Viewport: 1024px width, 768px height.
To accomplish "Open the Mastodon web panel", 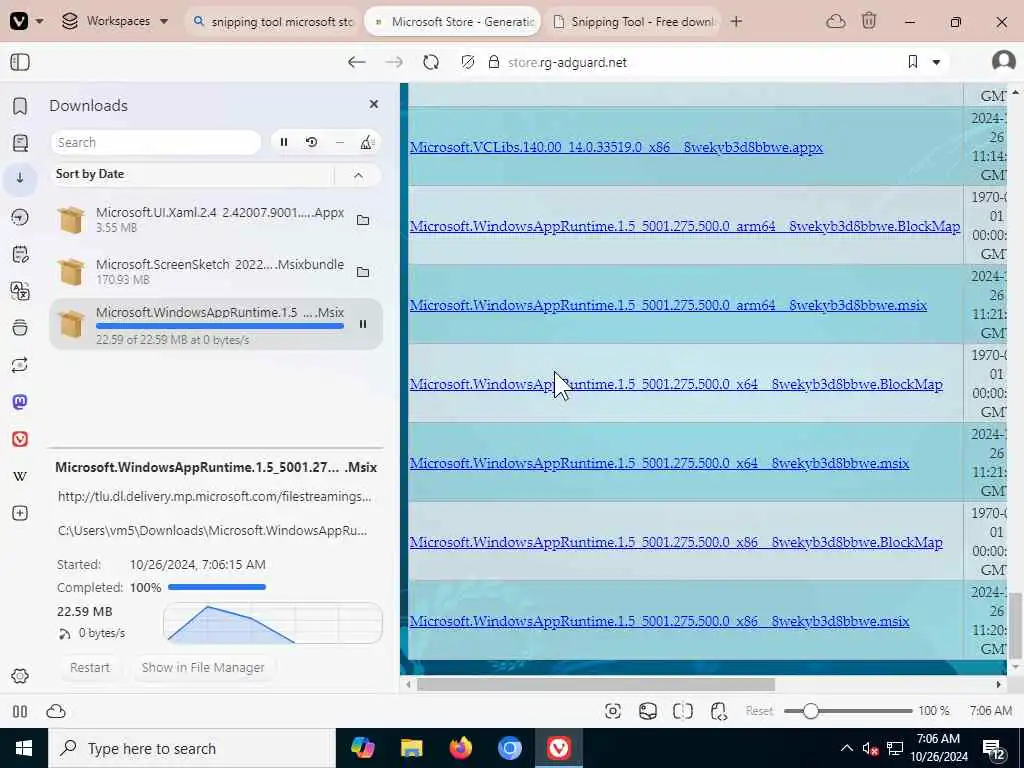I will click(x=20, y=402).
